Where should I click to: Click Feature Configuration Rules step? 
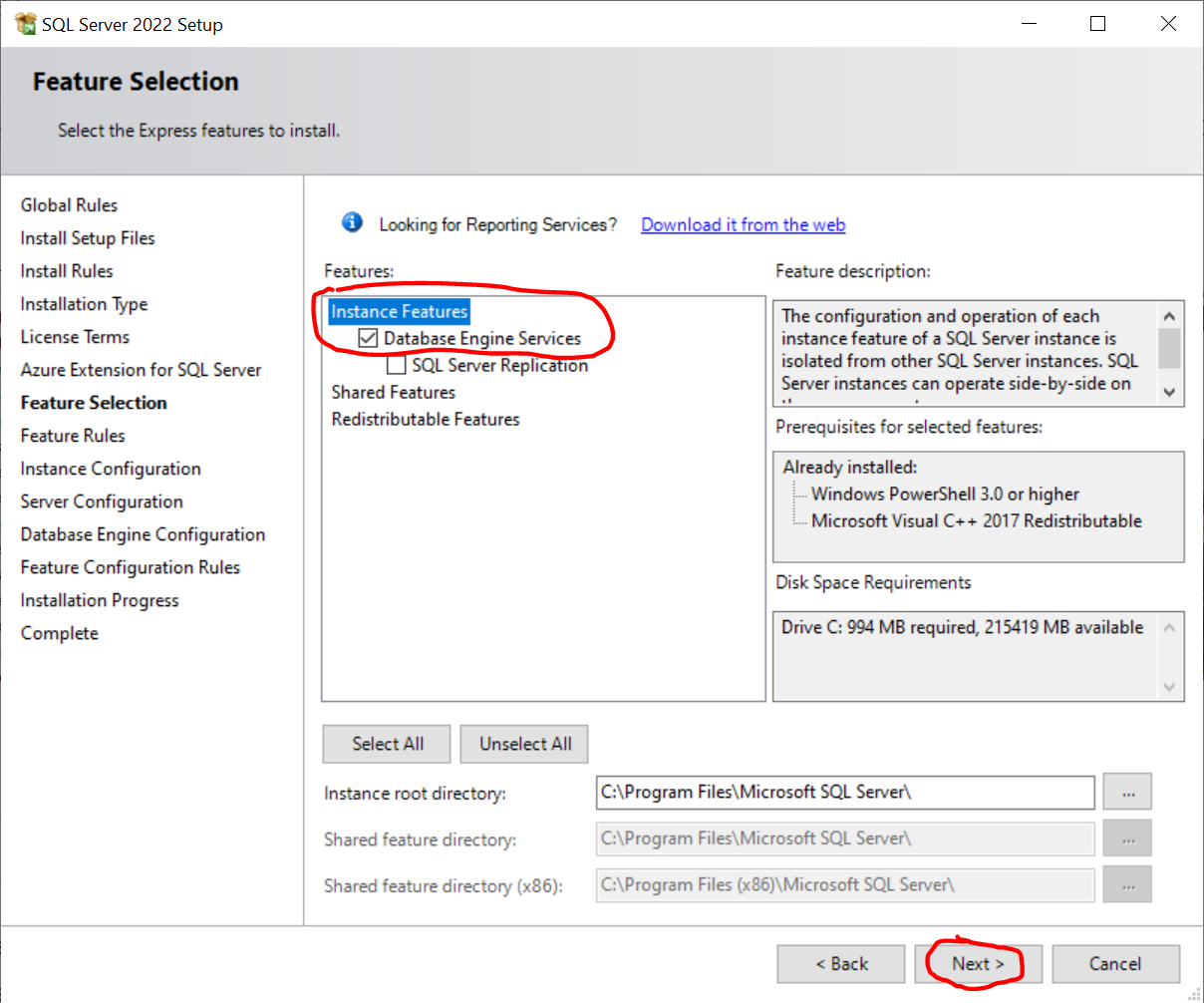(x=131, y=567)
